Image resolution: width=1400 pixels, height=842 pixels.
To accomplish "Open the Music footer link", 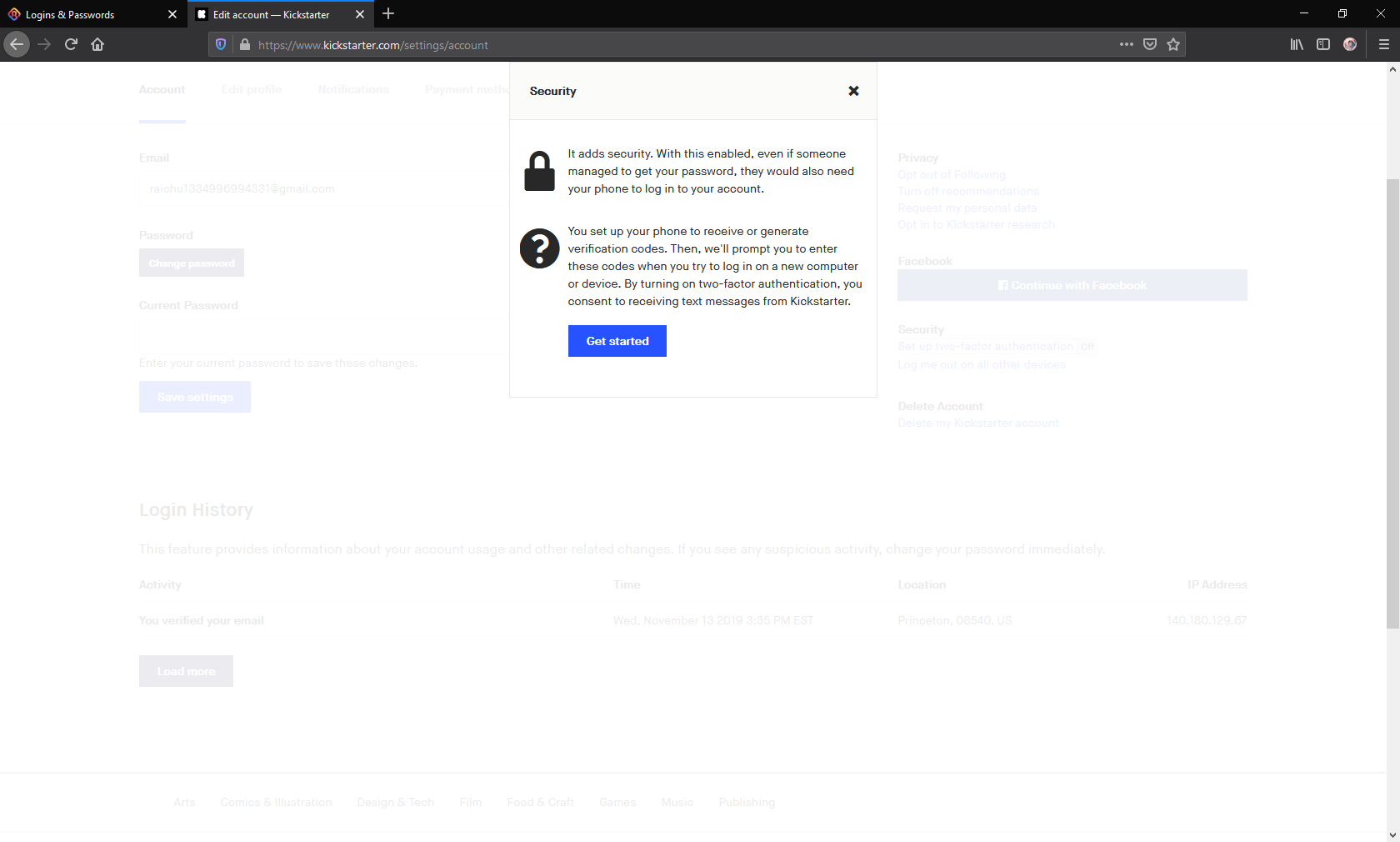I will (x=677, y=802).
